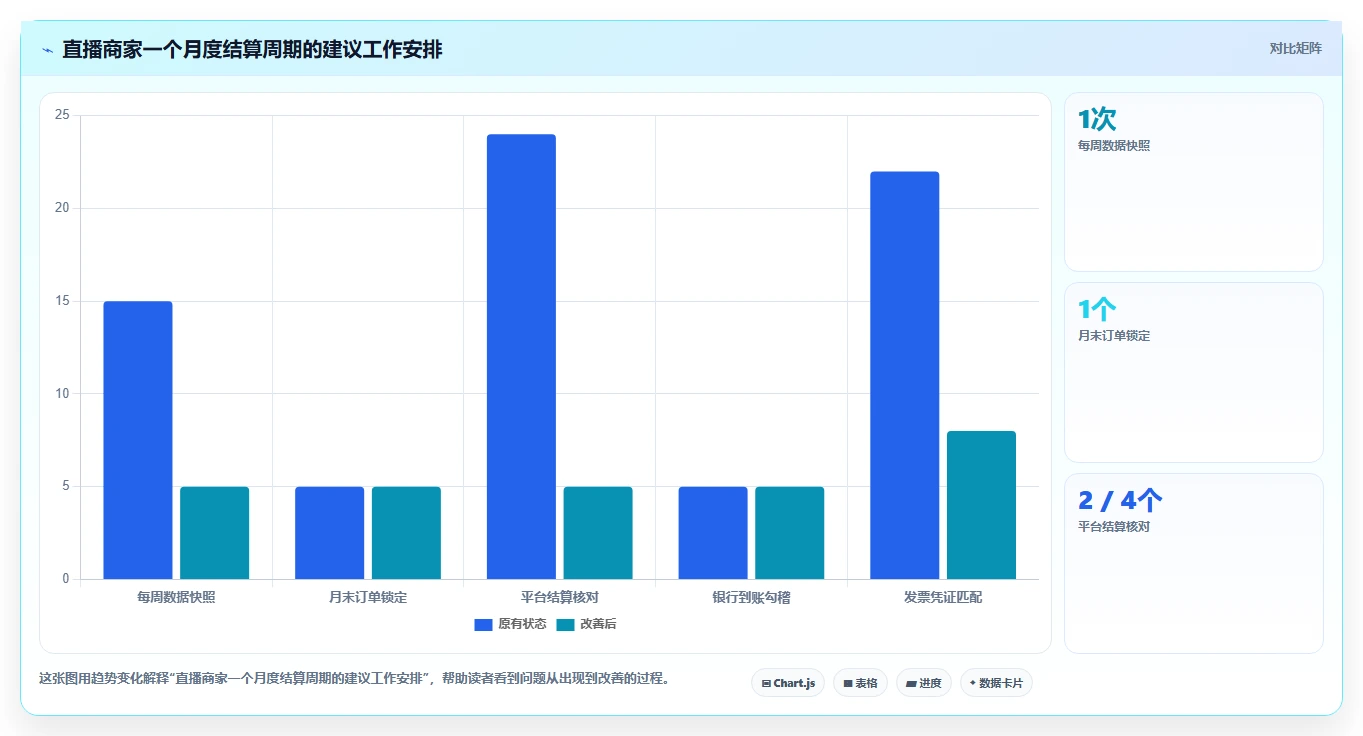The width and height of the screenshot is (1363, 736).
Task: Click the 发票凭证匹配 x-axis label
Action: pyautogui.click(x=943, y=597)
